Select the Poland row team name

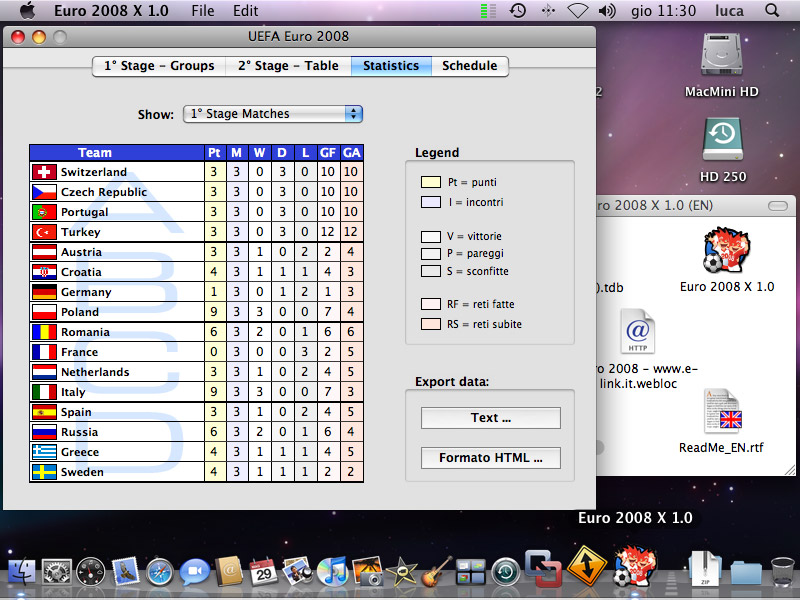80,312
